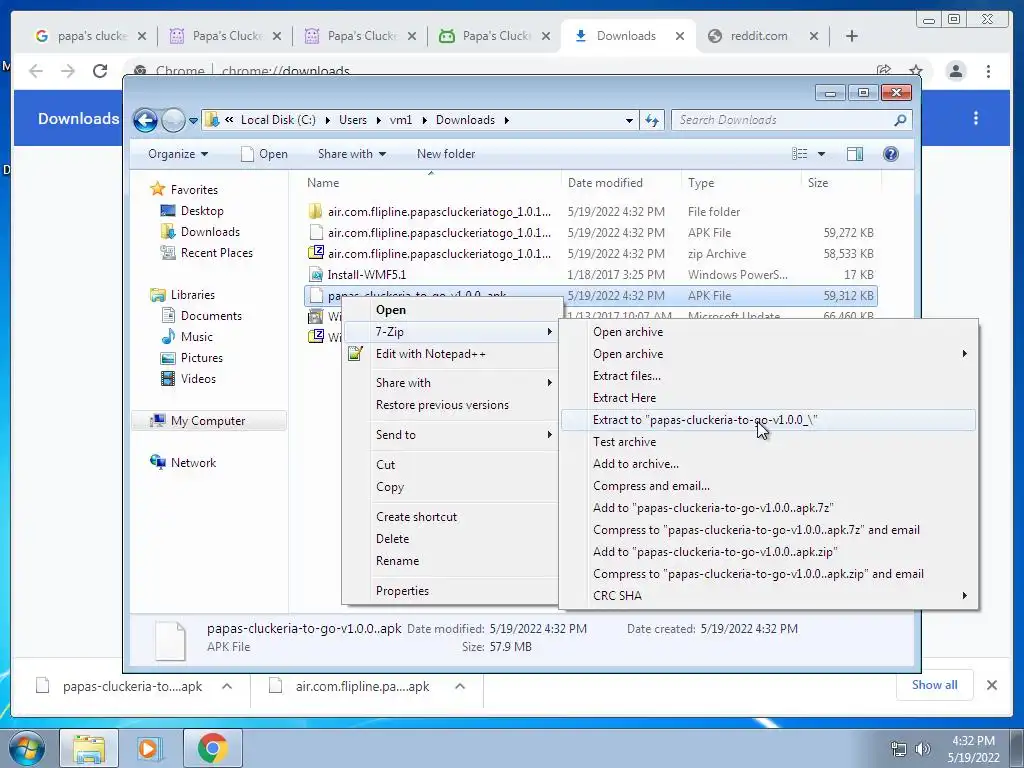The image size is (1024, 768).
Task: Select the air.com.flipline File folder row
Action: 590,212
